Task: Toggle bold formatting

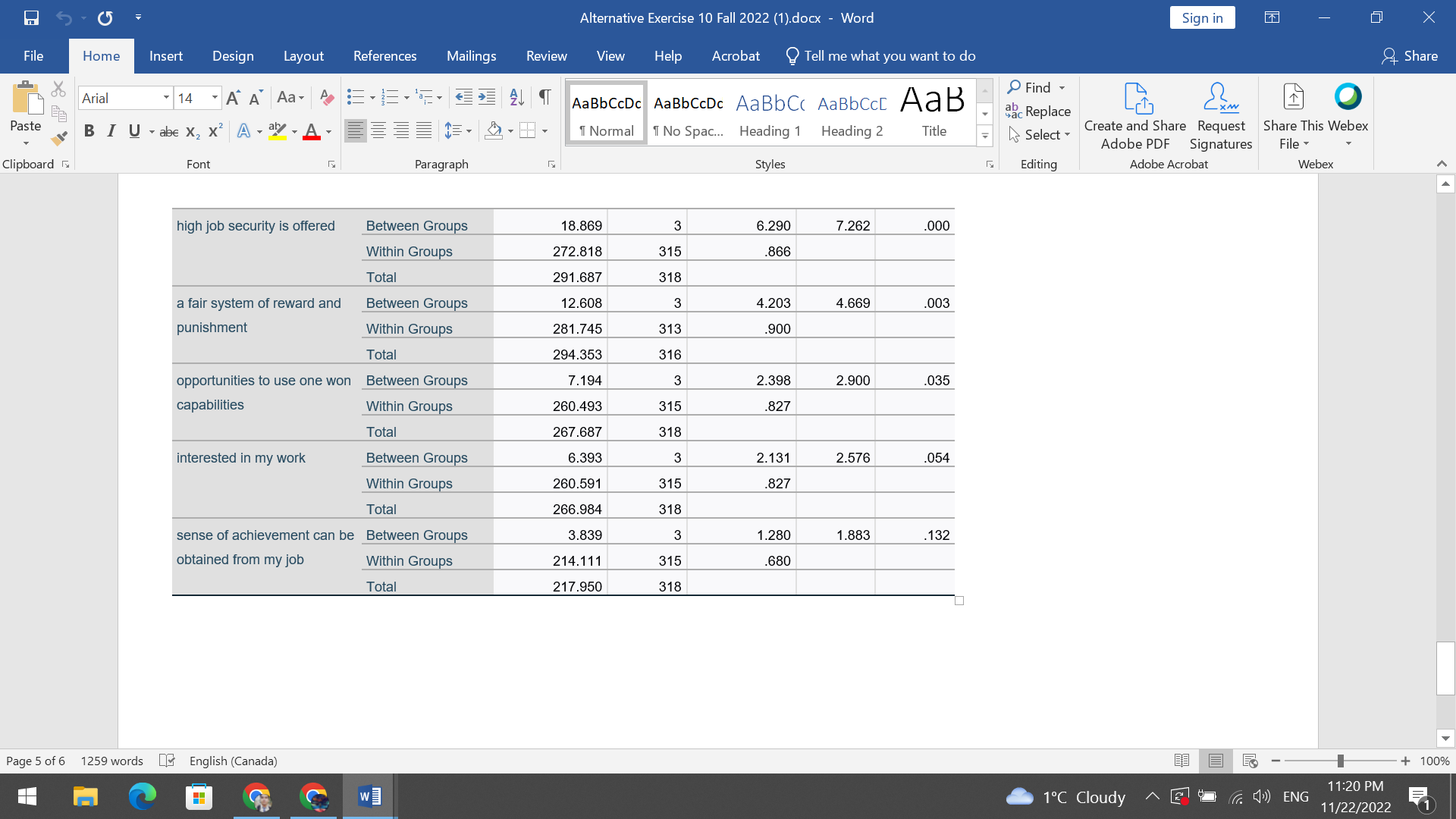Action: 89,130
